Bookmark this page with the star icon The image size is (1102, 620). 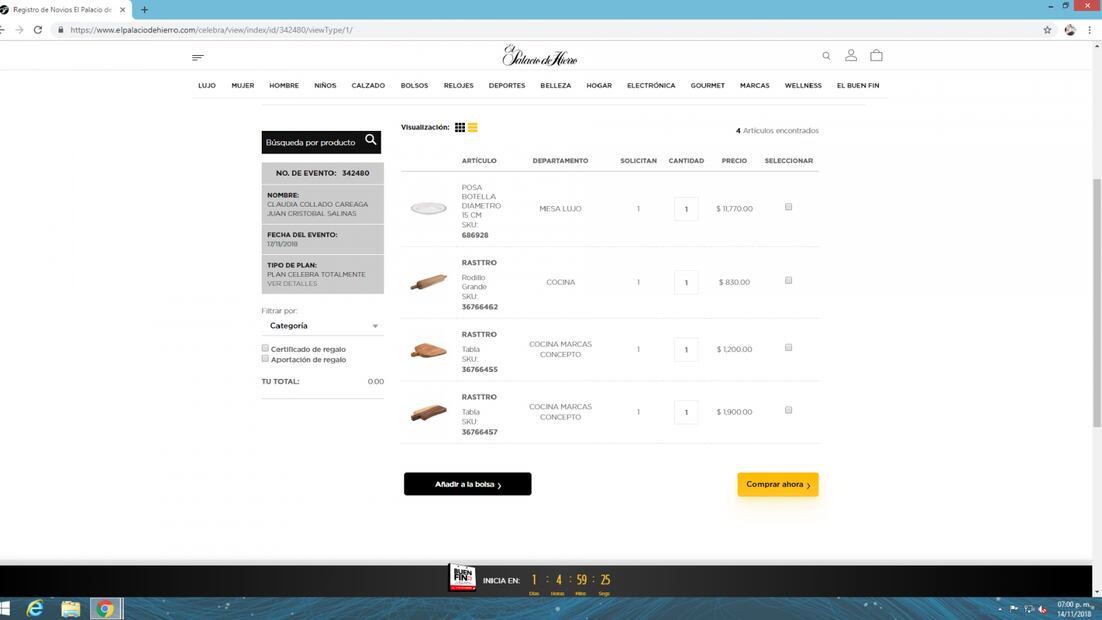(x=1047, y=30)
